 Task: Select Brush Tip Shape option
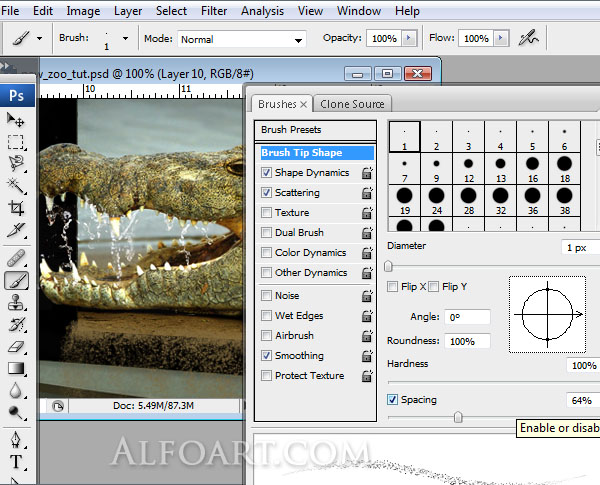click(317, 153)
